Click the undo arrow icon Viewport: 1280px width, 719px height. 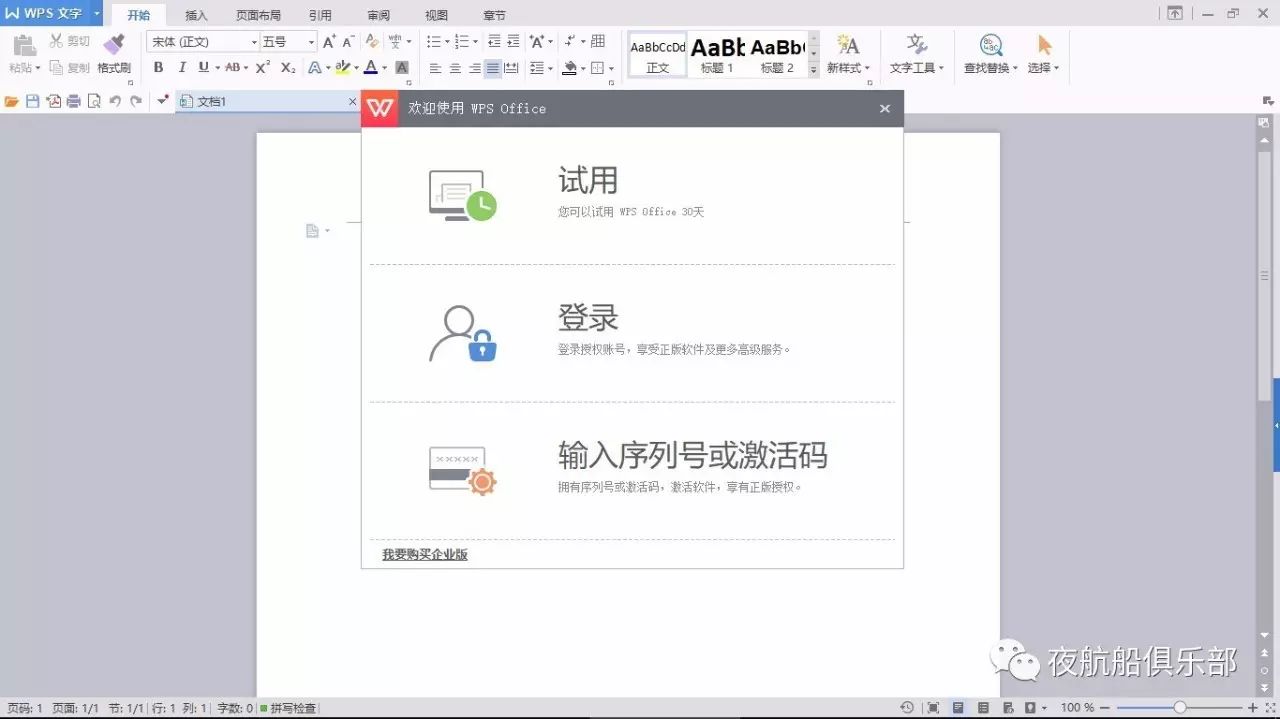point(117,100)
